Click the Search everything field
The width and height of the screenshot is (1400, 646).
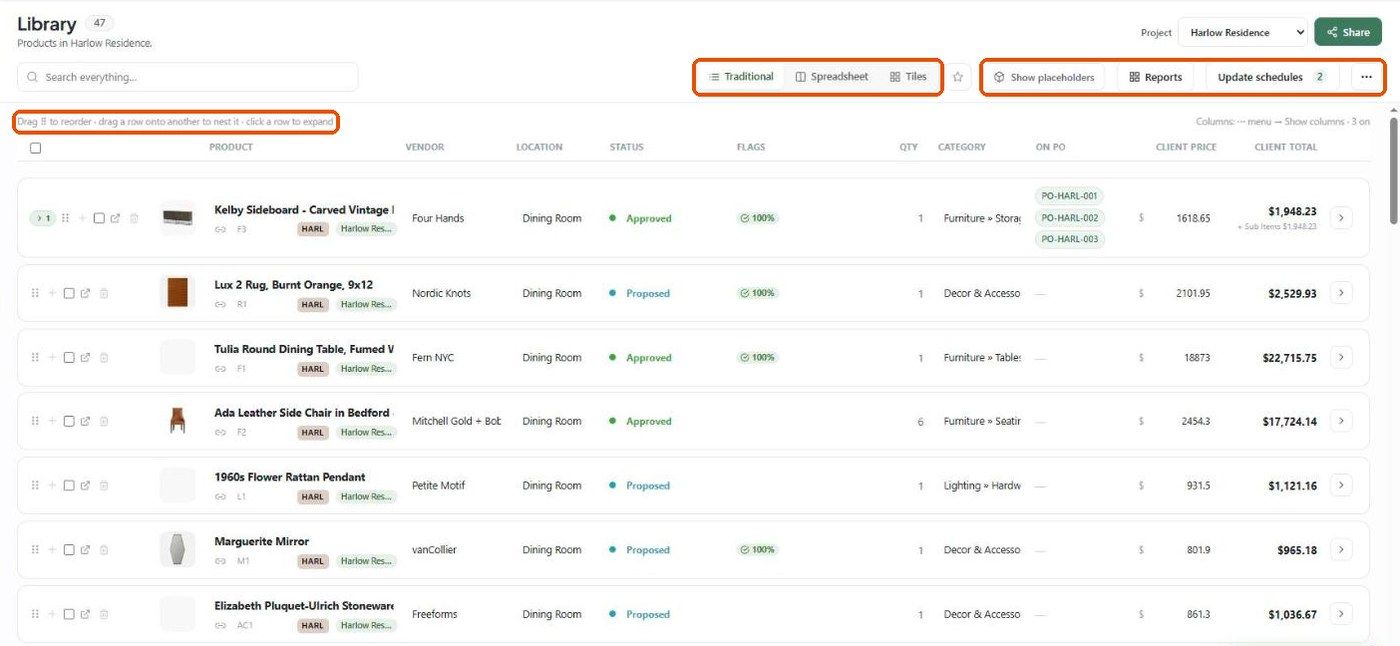[x=188, y=77]
